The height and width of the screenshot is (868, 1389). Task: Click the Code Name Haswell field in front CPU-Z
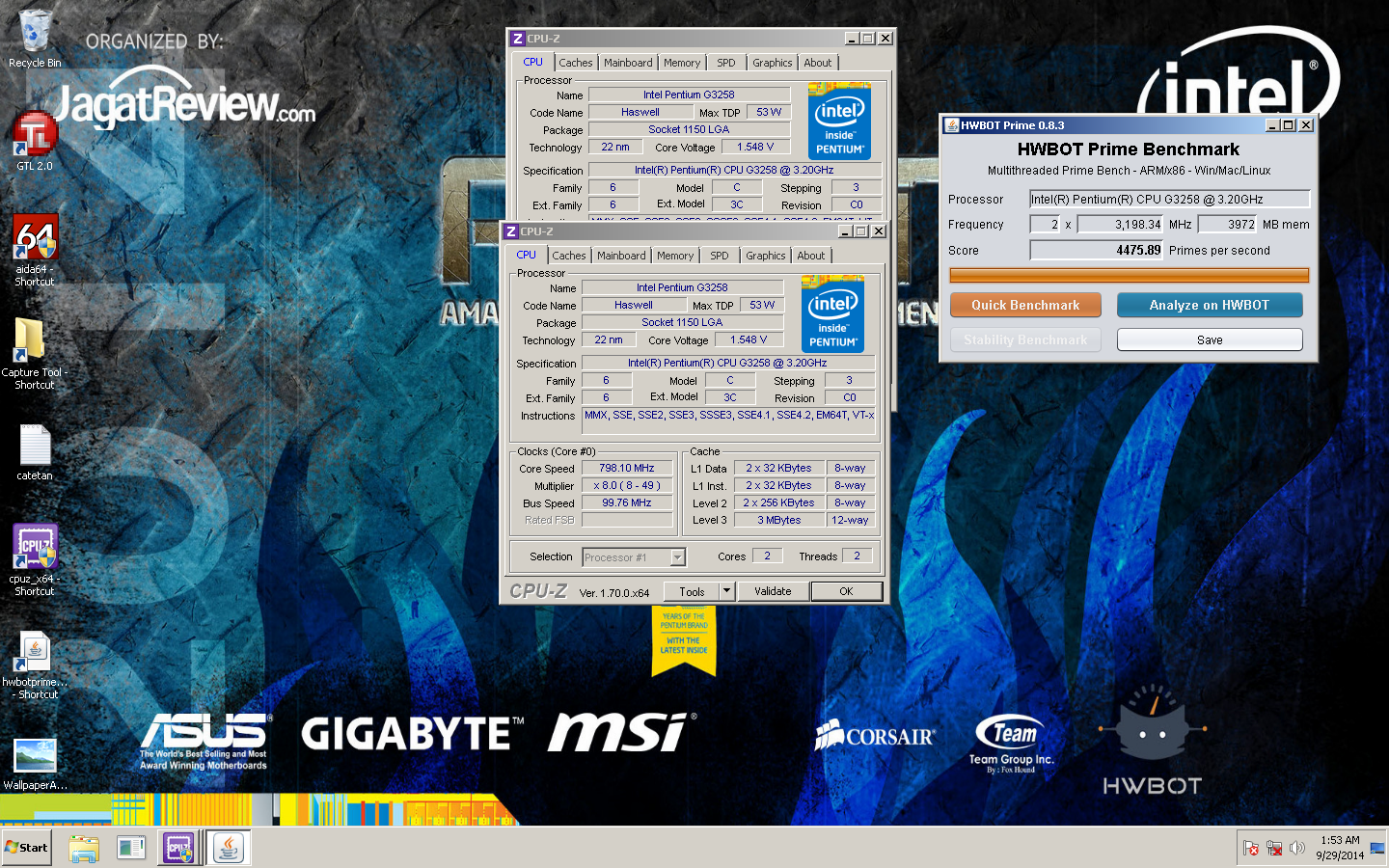(x=634, y=305)
